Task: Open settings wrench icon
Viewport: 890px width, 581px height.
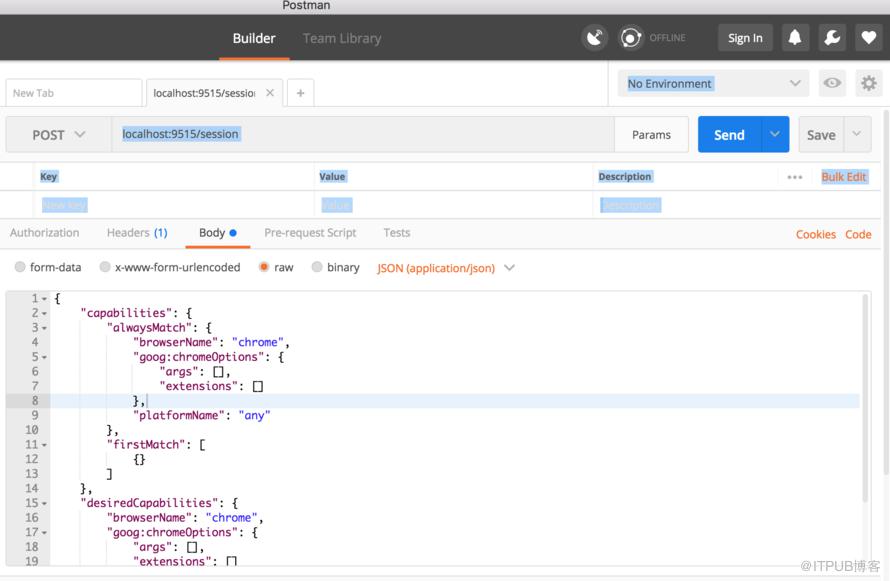Action: [x=832, y=38]
